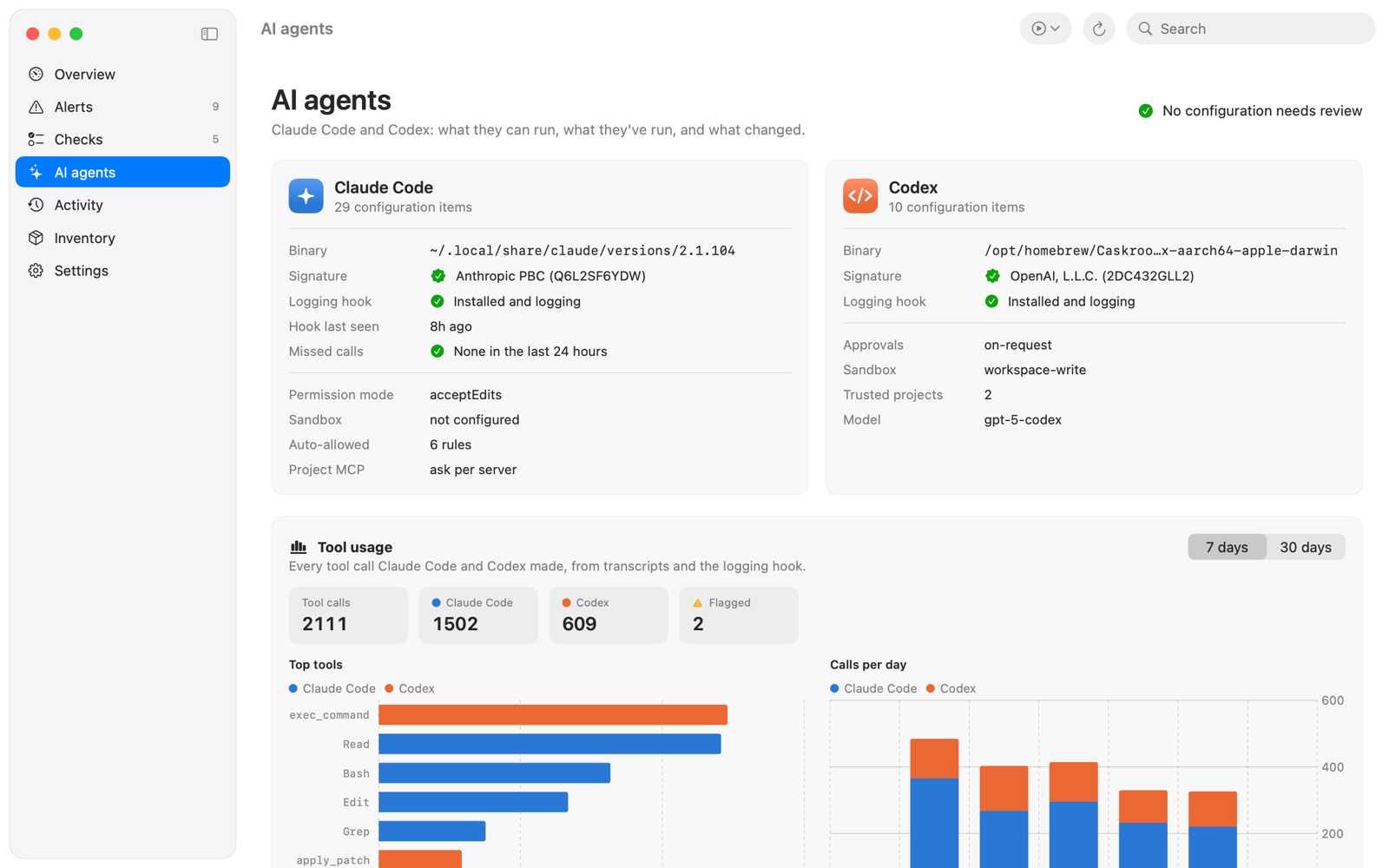
Task: Open the run-scan dropdown in the toolbar
Action: click(x=1045, y=29)
